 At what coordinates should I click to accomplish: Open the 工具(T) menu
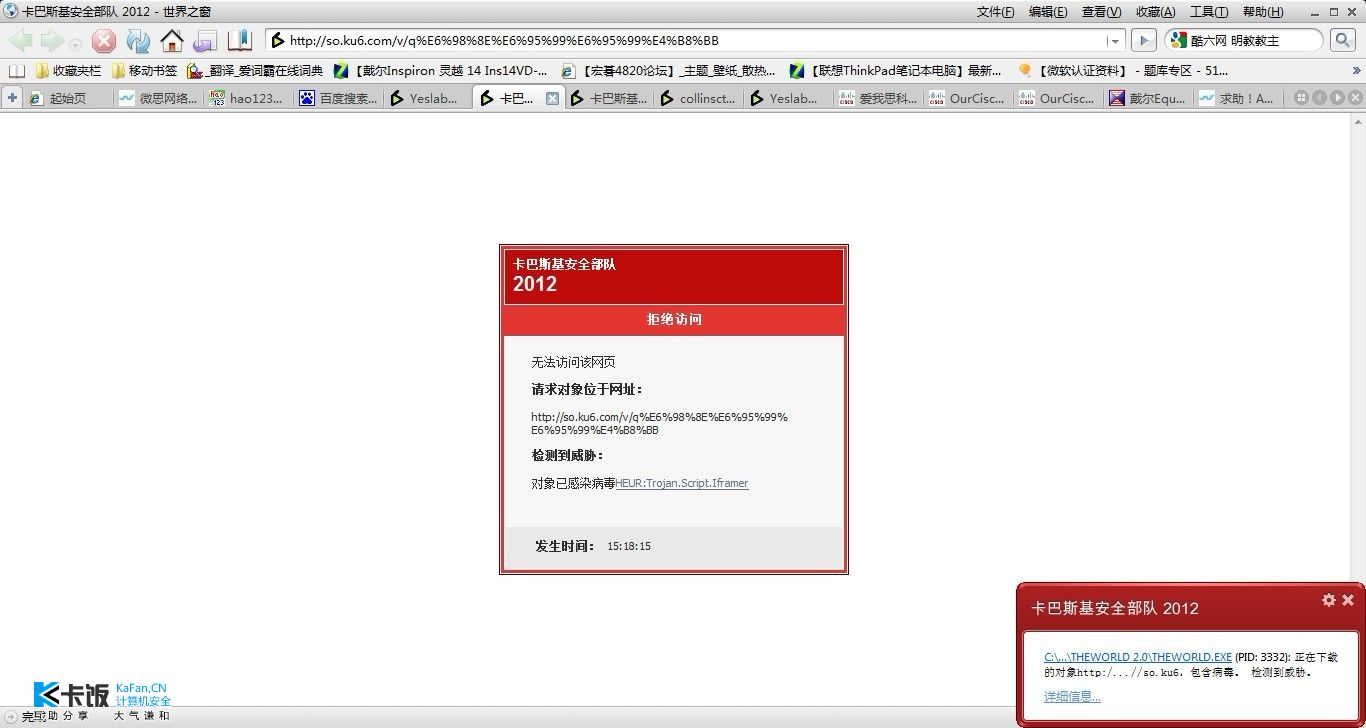pyautogui.click(x=1208, y=12)
